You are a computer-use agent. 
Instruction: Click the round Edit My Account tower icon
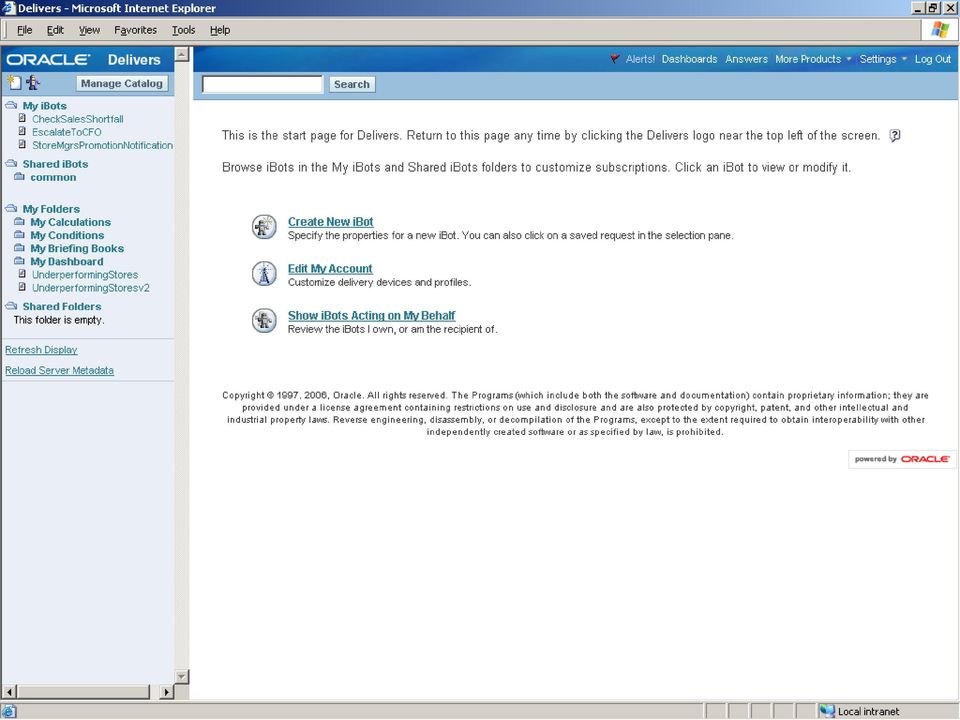pos(264,273)
